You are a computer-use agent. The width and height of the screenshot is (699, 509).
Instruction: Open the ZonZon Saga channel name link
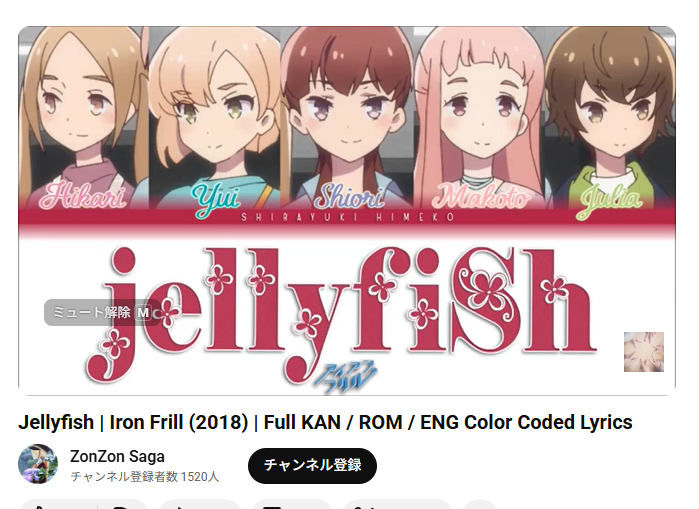117,456
